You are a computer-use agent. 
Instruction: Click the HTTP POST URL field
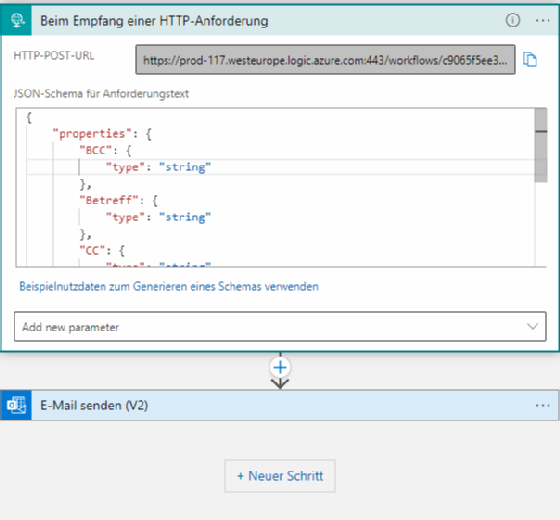[325, 60]
